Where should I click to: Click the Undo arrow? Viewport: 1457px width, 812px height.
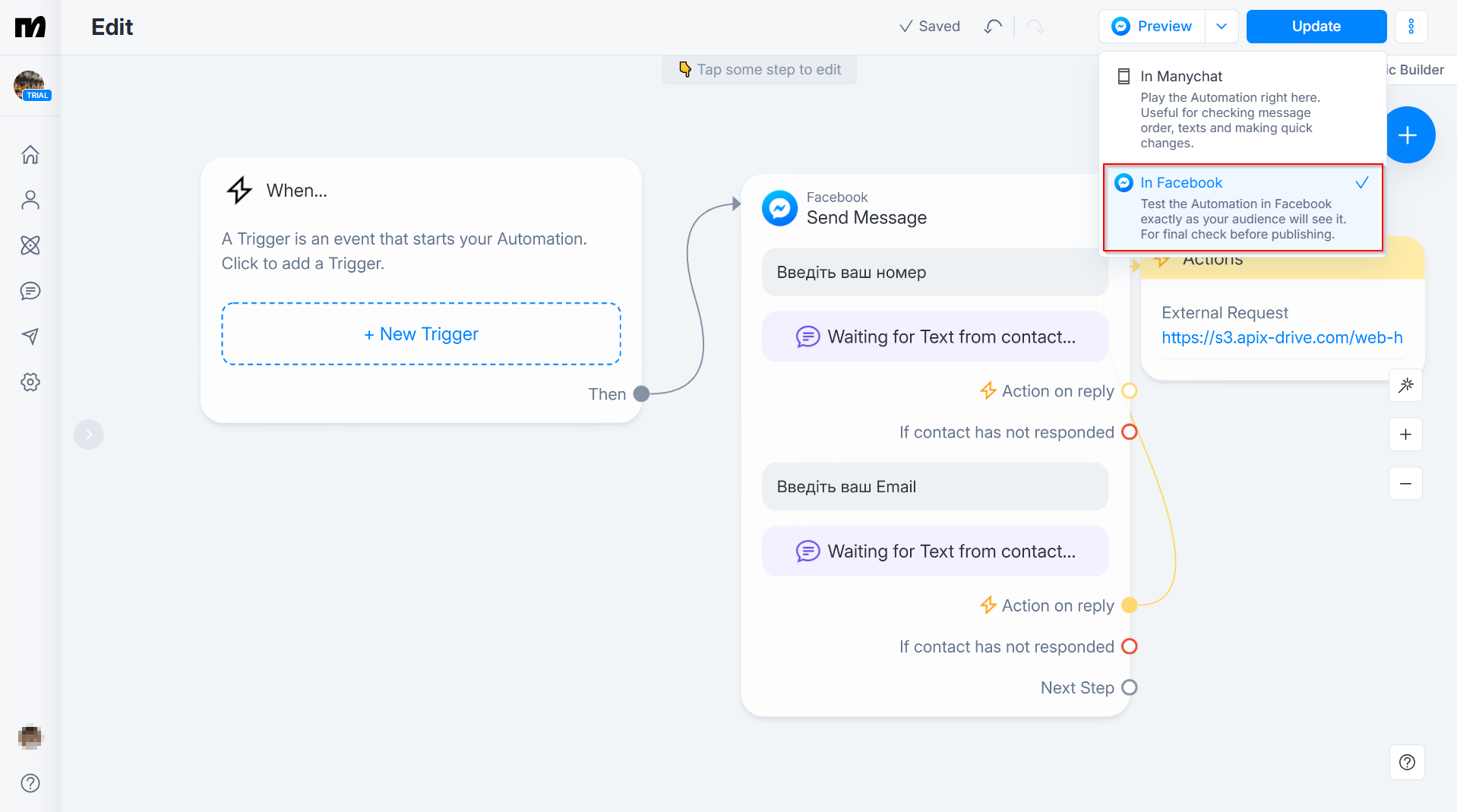pyautogui.click(x=993, y=27)
